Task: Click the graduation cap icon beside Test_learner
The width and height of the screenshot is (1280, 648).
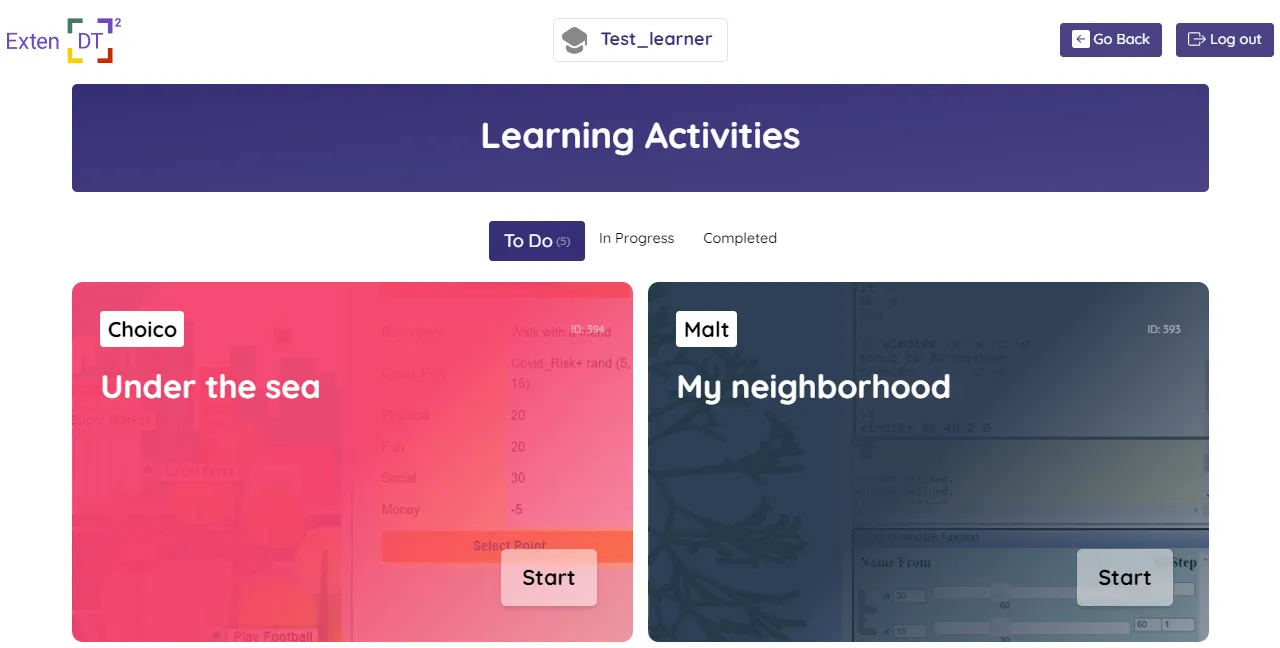Action: point(574,40)
